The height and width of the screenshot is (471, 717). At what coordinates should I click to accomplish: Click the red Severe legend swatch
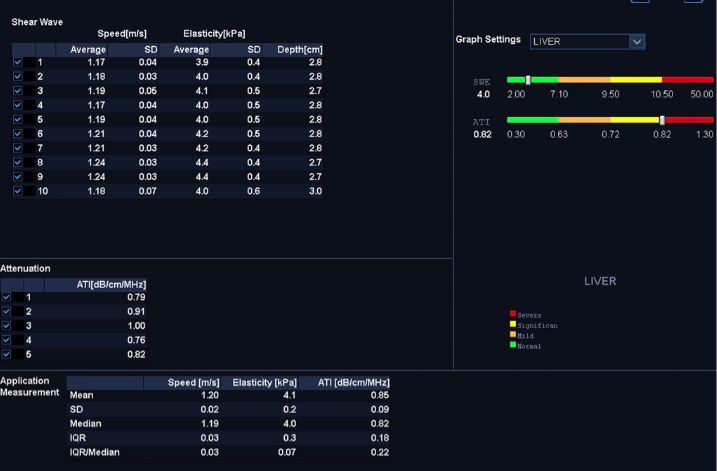[x=513, y=315]
